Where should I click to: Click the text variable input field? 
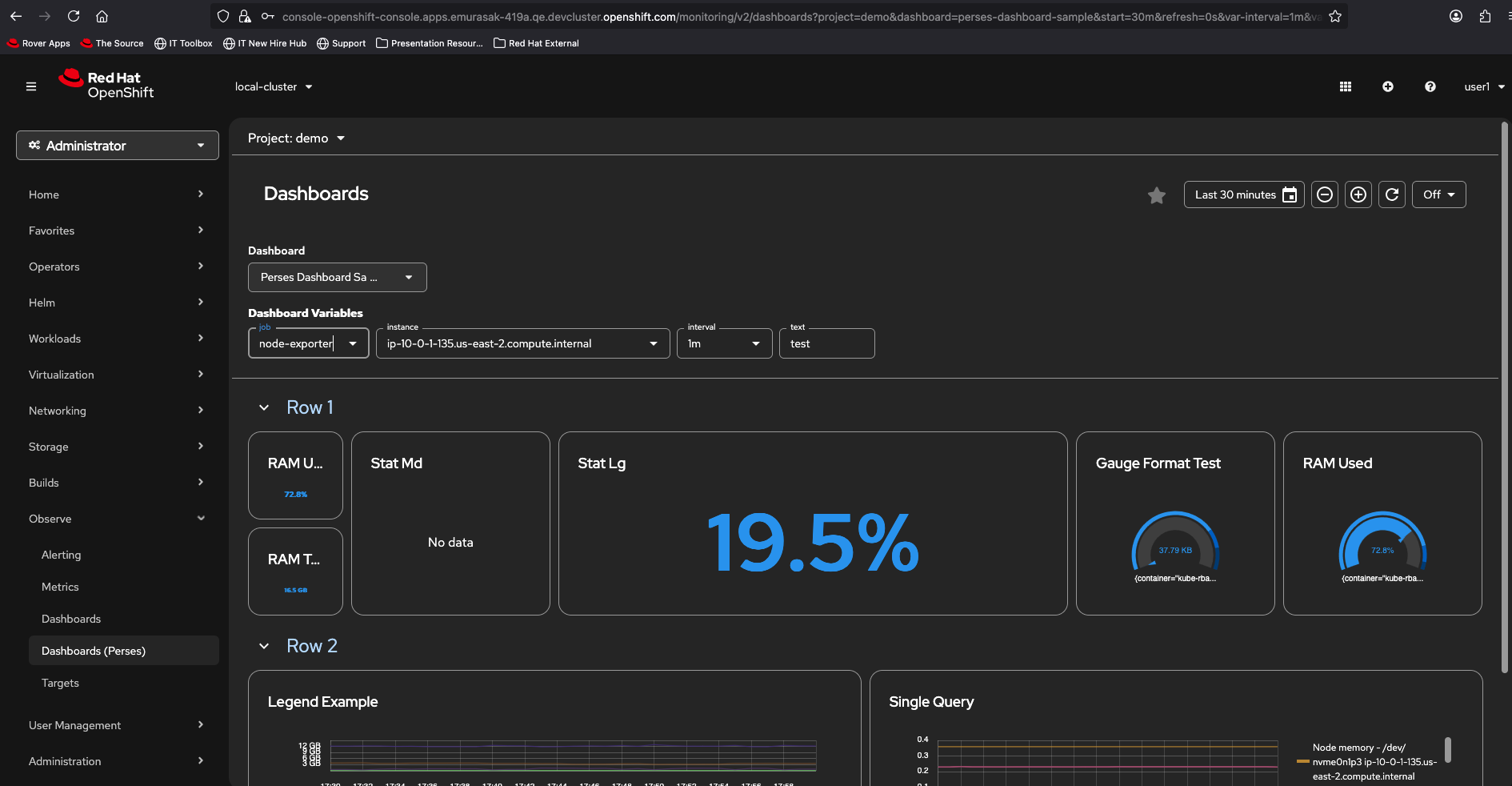click(x=826, y=343)
